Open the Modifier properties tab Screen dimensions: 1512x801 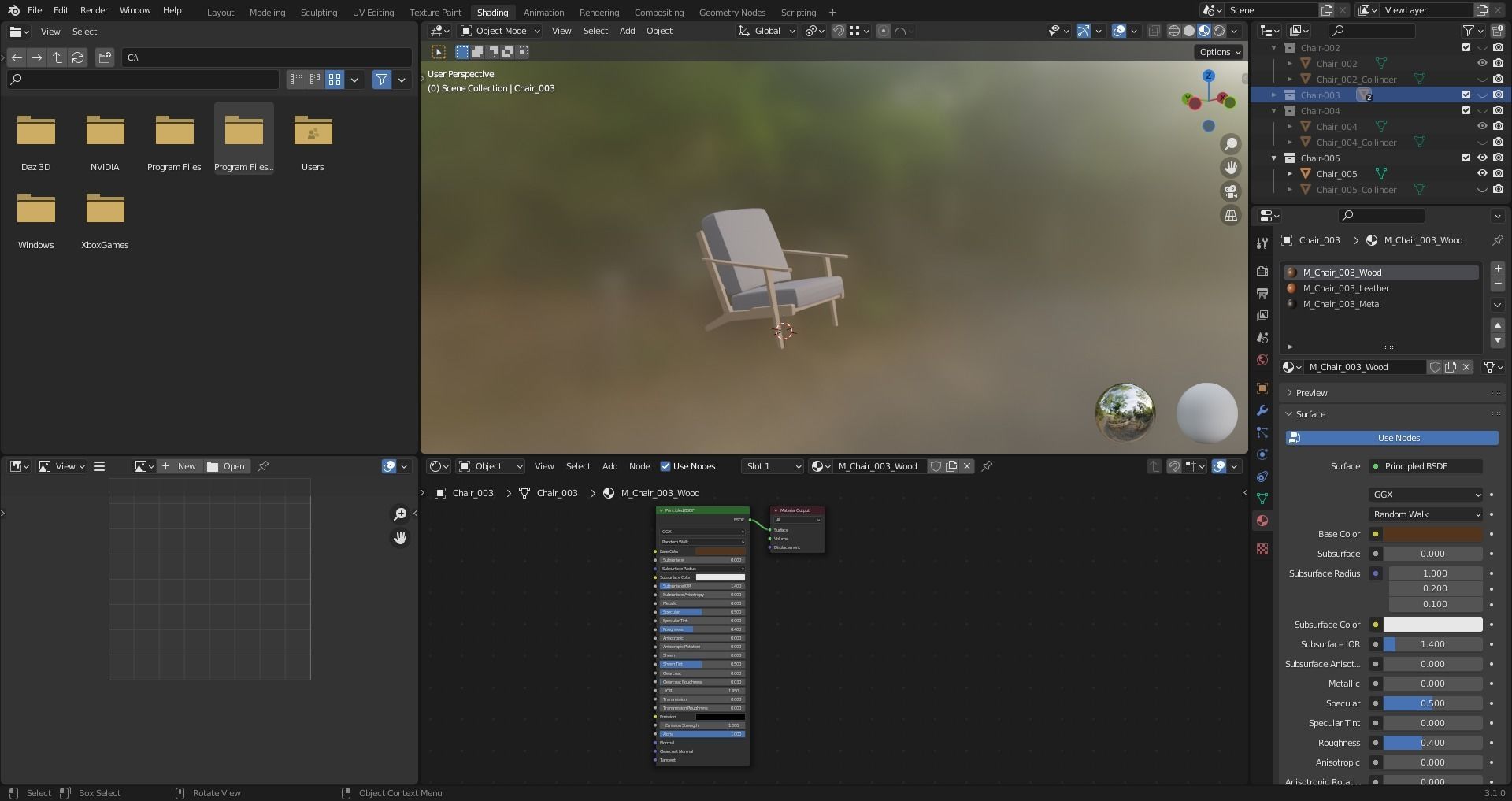pyautogui.click(x=1262, y=410)
